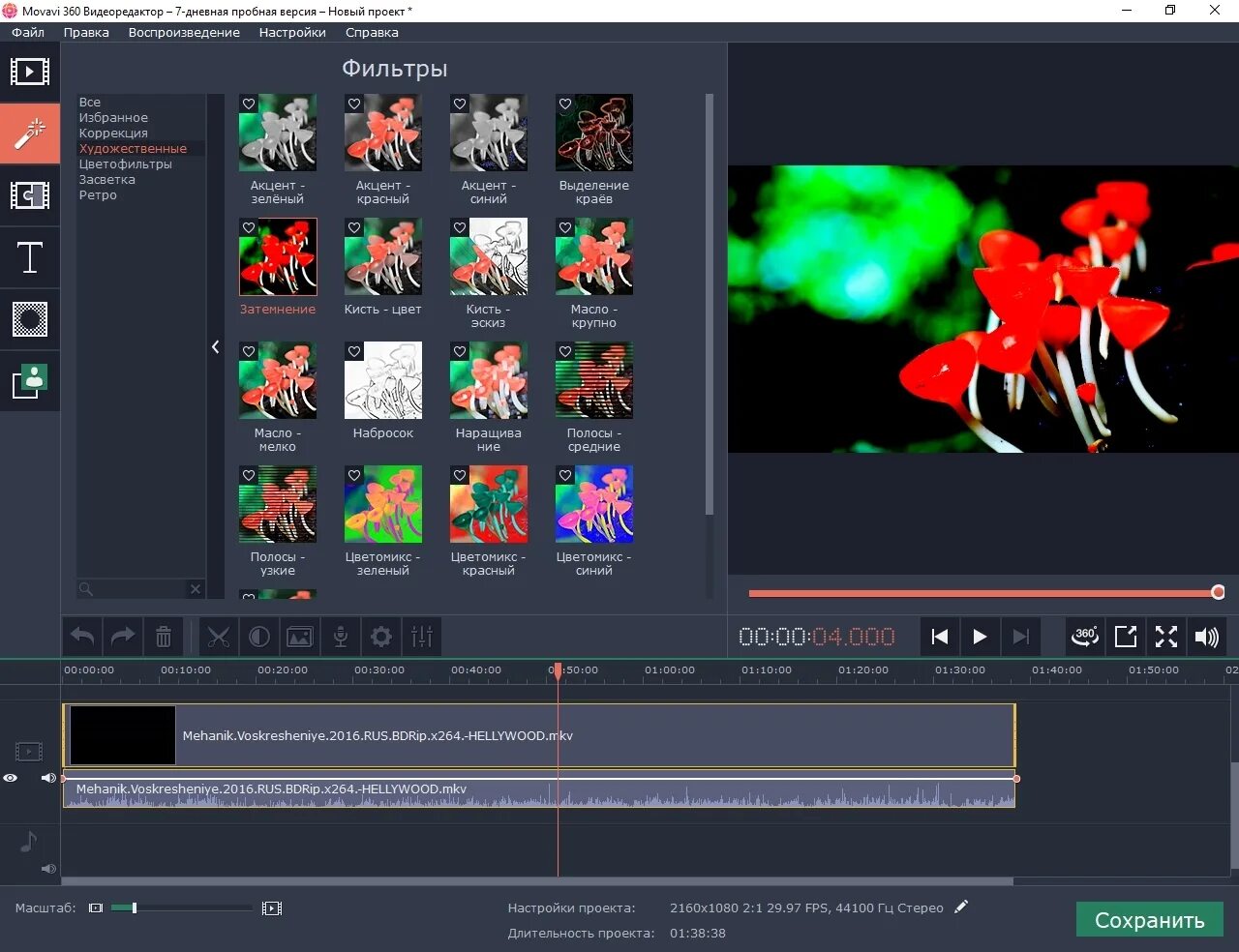Detach the preview window
1239x952 pixels.
1126,637
